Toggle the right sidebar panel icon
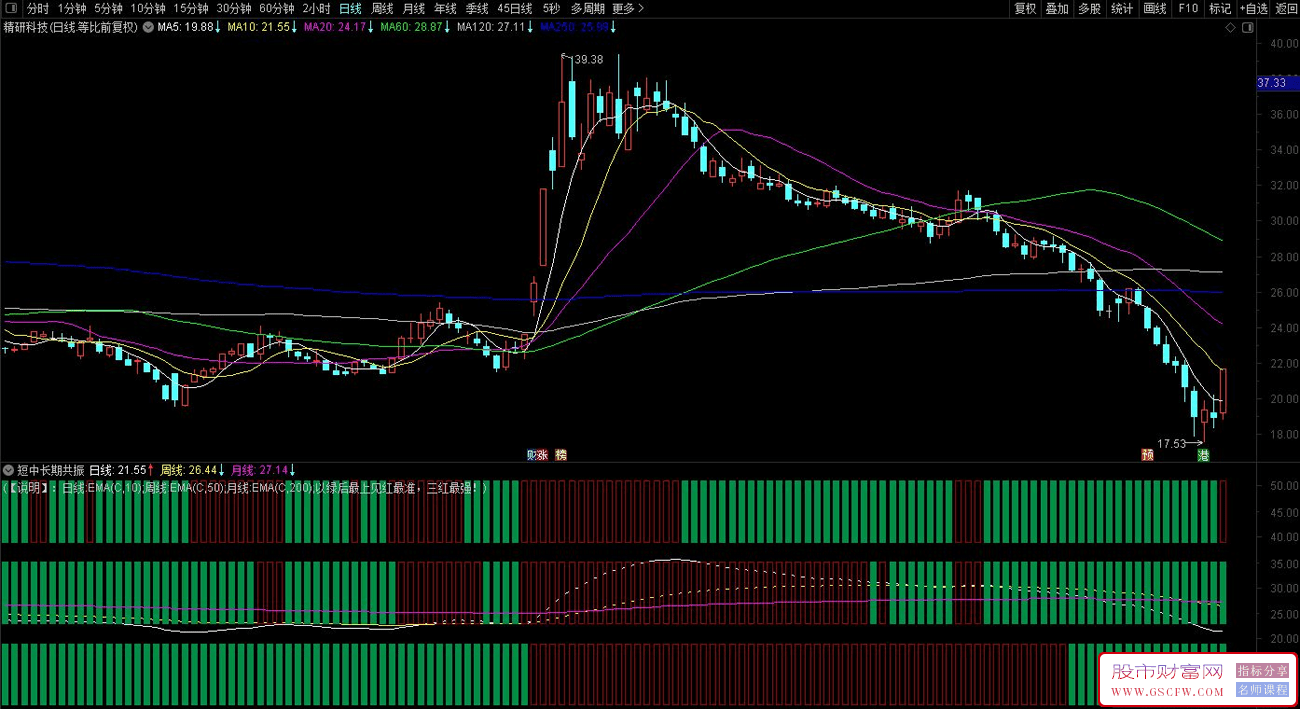This screenshot has width=1300, height=709. [x=1246, y=28]
